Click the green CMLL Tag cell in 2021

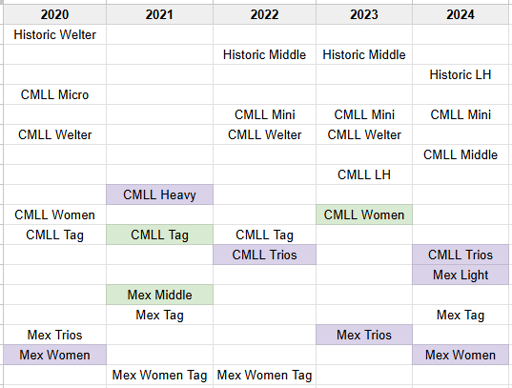[x=160, y=235]
